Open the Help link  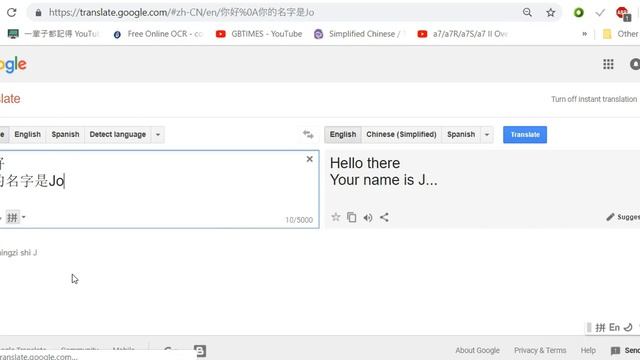(x=588, y=350)
